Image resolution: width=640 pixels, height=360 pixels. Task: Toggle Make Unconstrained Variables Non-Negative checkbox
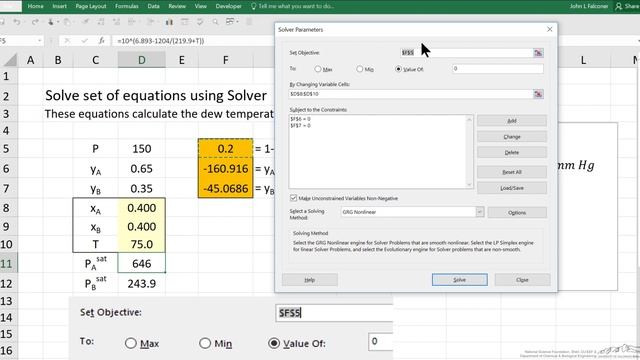coord(293,198)
